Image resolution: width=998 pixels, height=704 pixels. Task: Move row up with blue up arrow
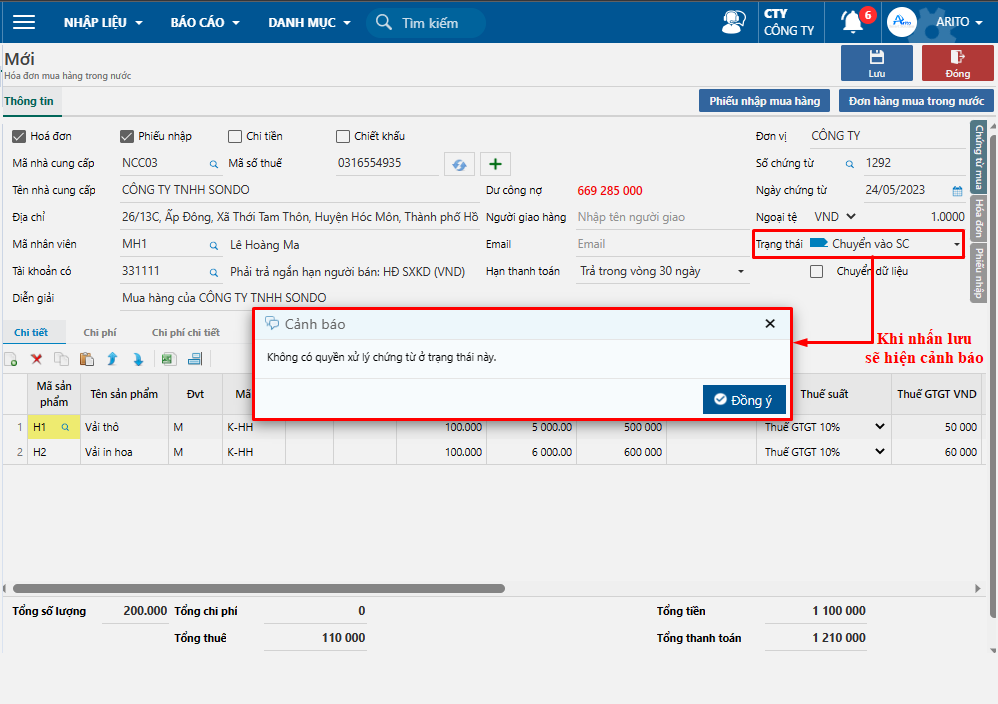coord(112,359)
